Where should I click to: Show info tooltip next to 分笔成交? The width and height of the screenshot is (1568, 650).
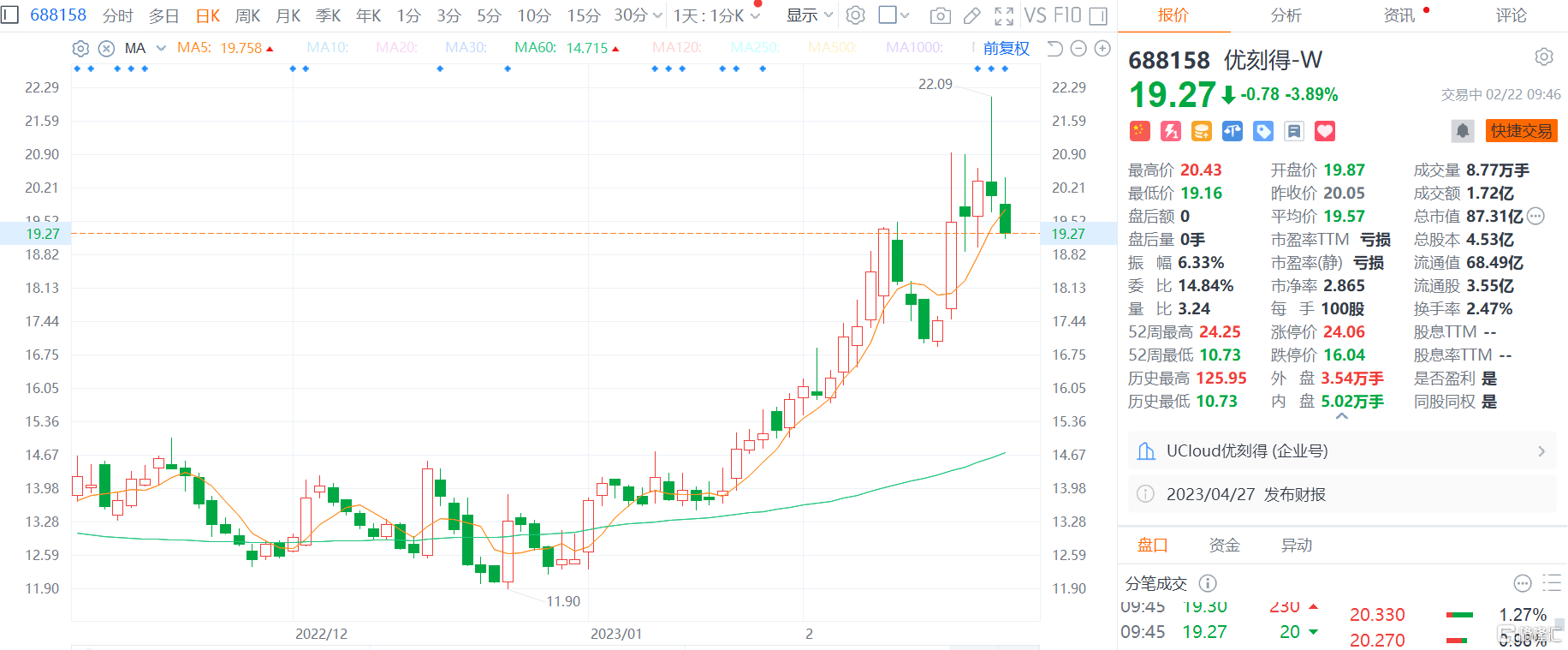click(x=1208, y=583)
